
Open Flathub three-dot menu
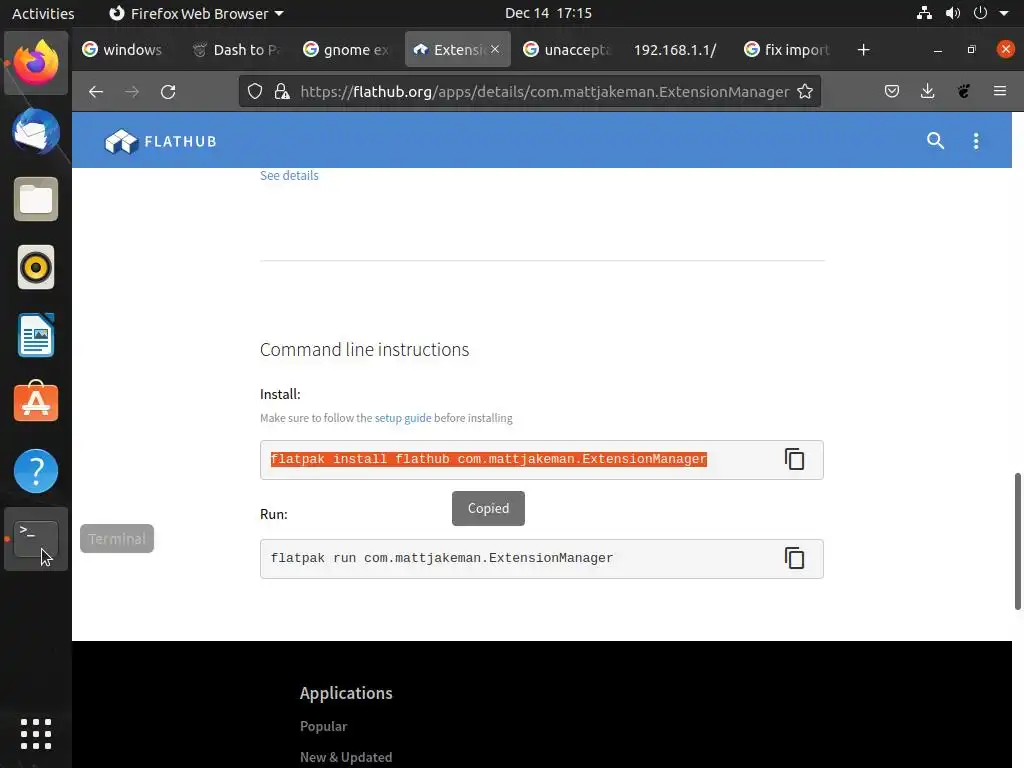(x=976, y=141)
